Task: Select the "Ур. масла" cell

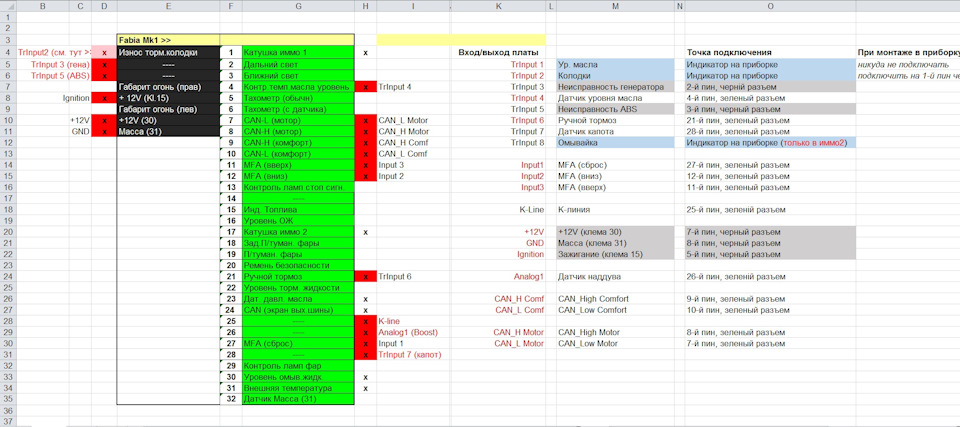Action: pos(615,64)
